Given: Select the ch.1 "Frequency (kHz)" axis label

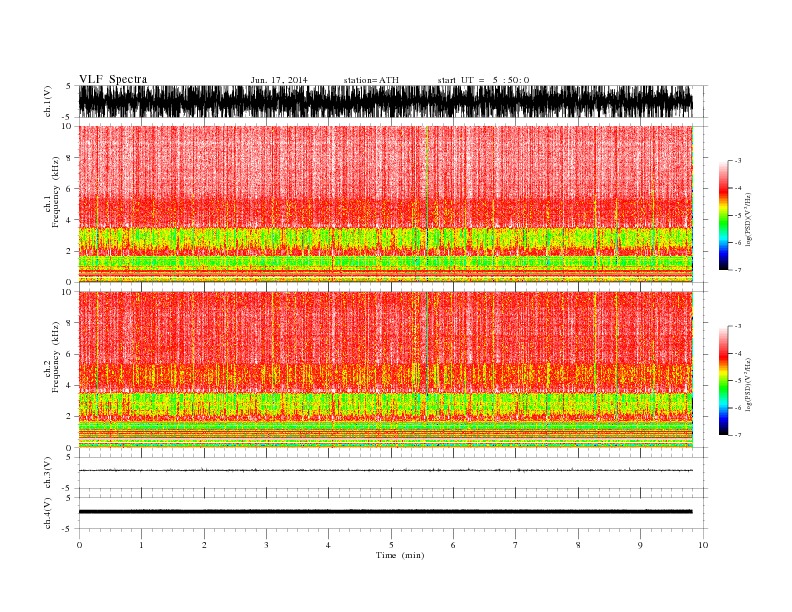Looking at the screenshot, I should click(x=56, y=192).
